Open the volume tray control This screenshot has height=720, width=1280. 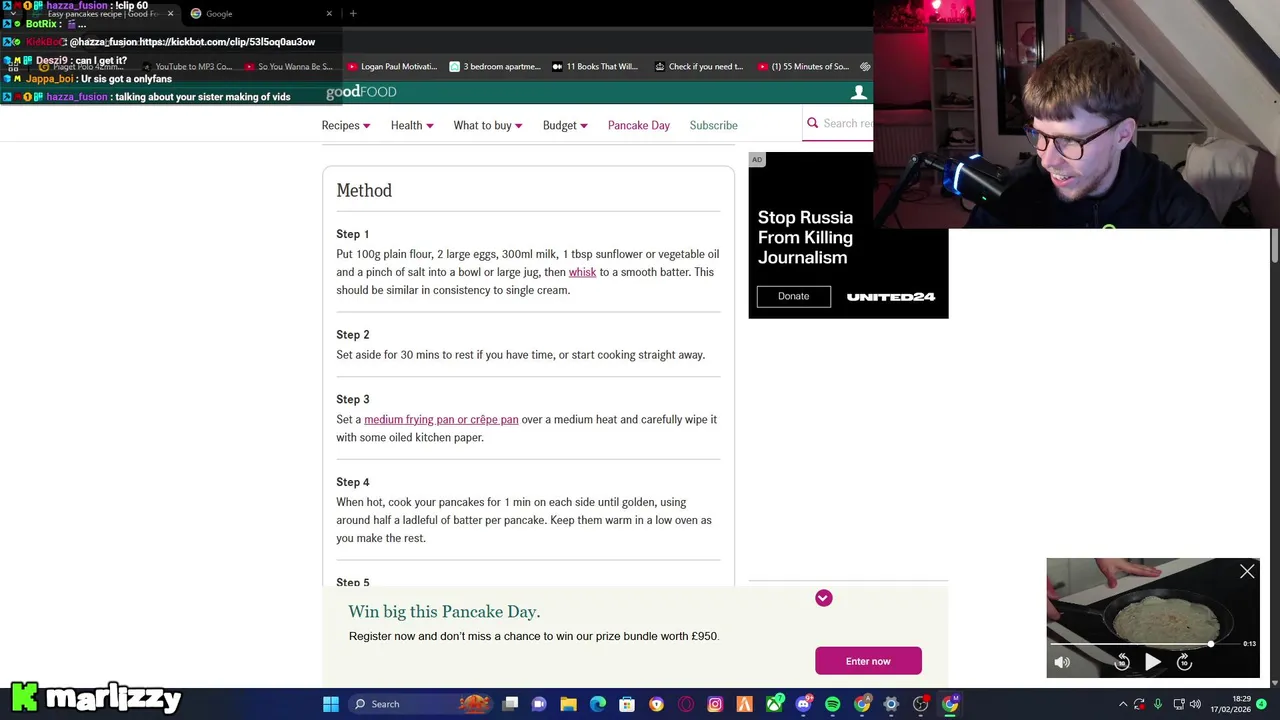(1195, 704)
